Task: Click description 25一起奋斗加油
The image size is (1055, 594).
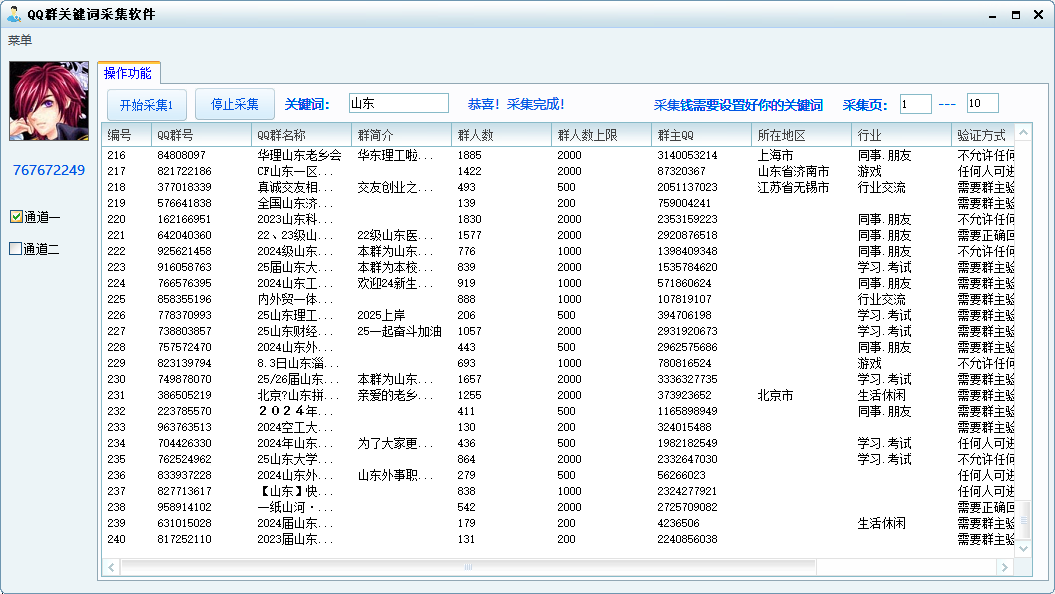Action: [x=399, y=332]
